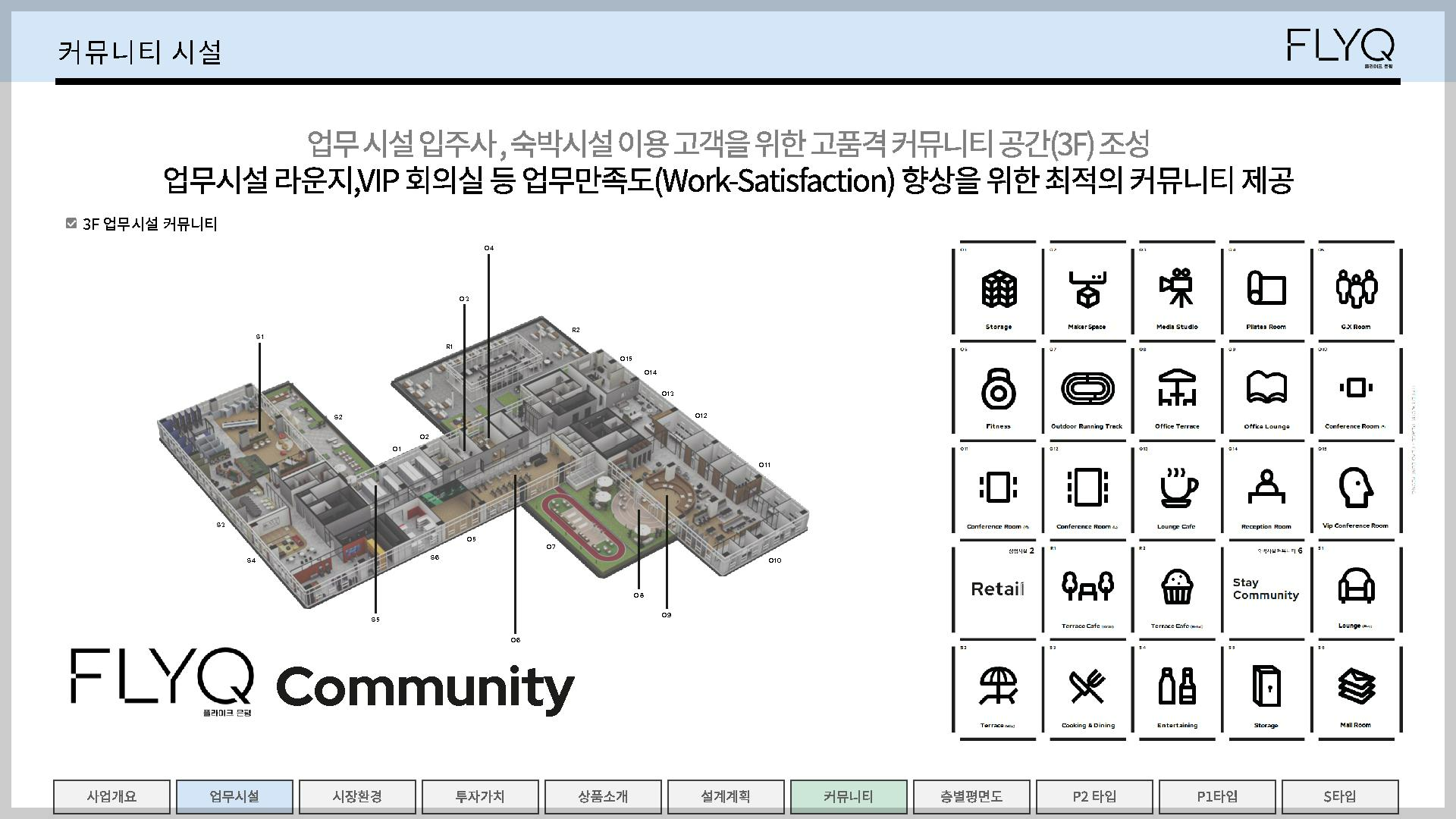Click the Office Terrace umbrella-table icon

pos(1177,388)
